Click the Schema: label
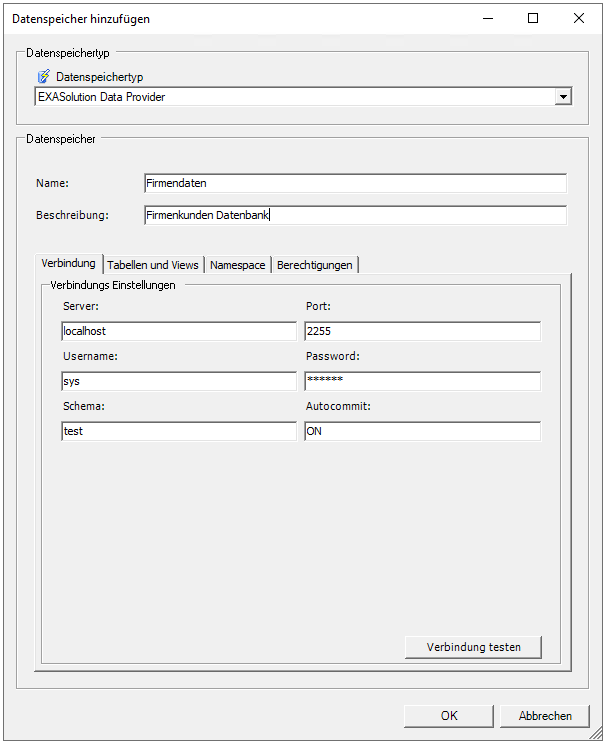The image size is (607, 745). [x=84, y=406]
